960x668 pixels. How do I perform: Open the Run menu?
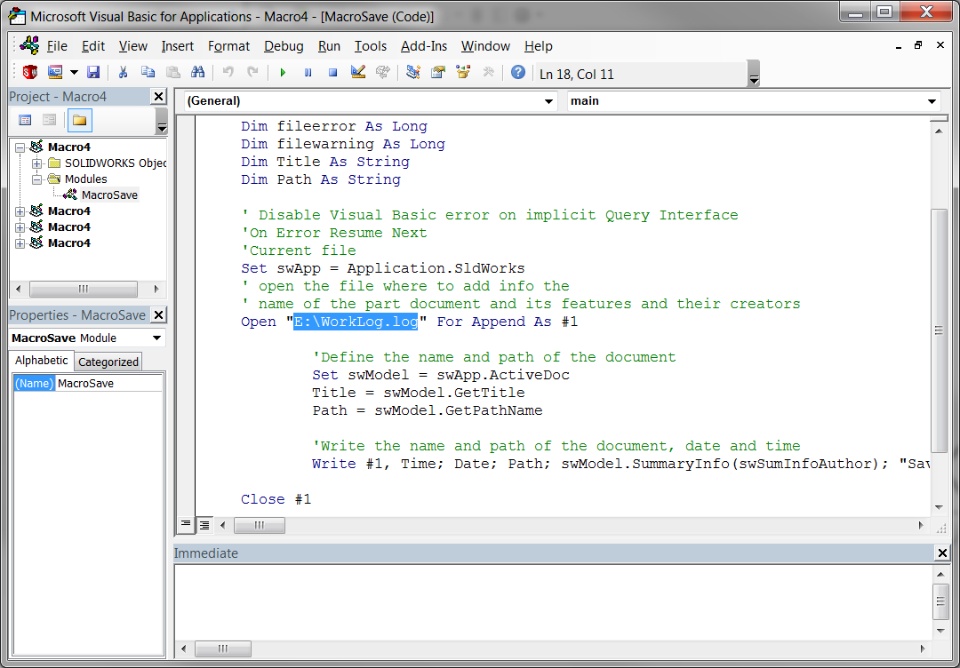[329, 46]
